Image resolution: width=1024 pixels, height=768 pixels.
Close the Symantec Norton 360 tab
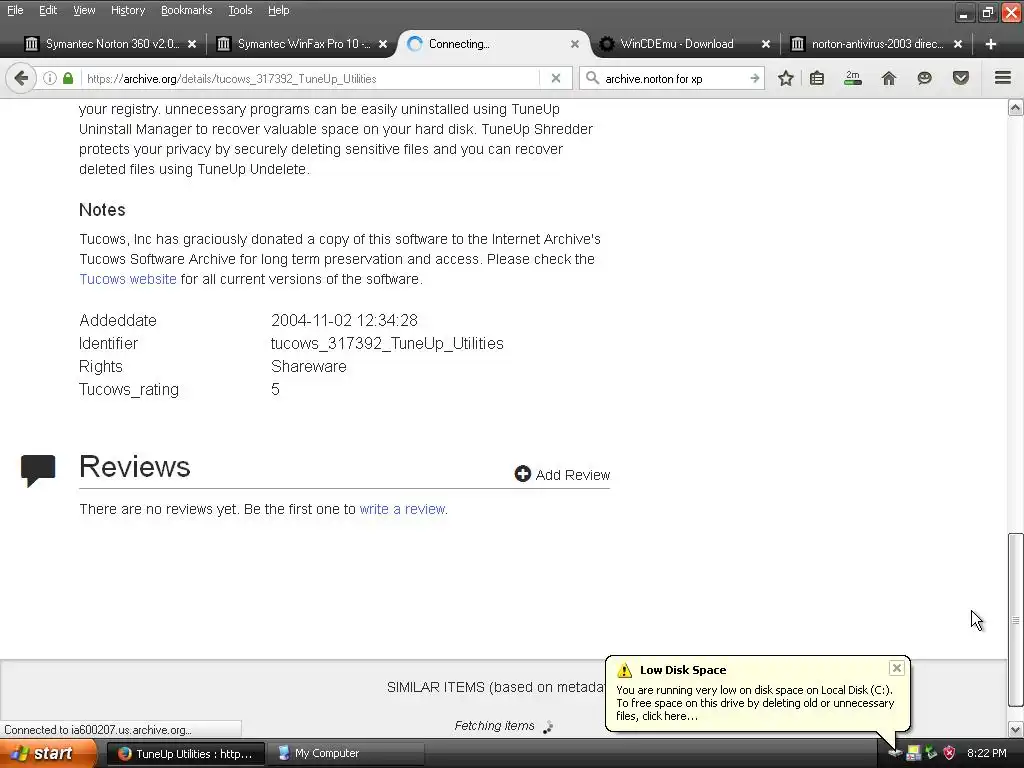tap(192, 44)
